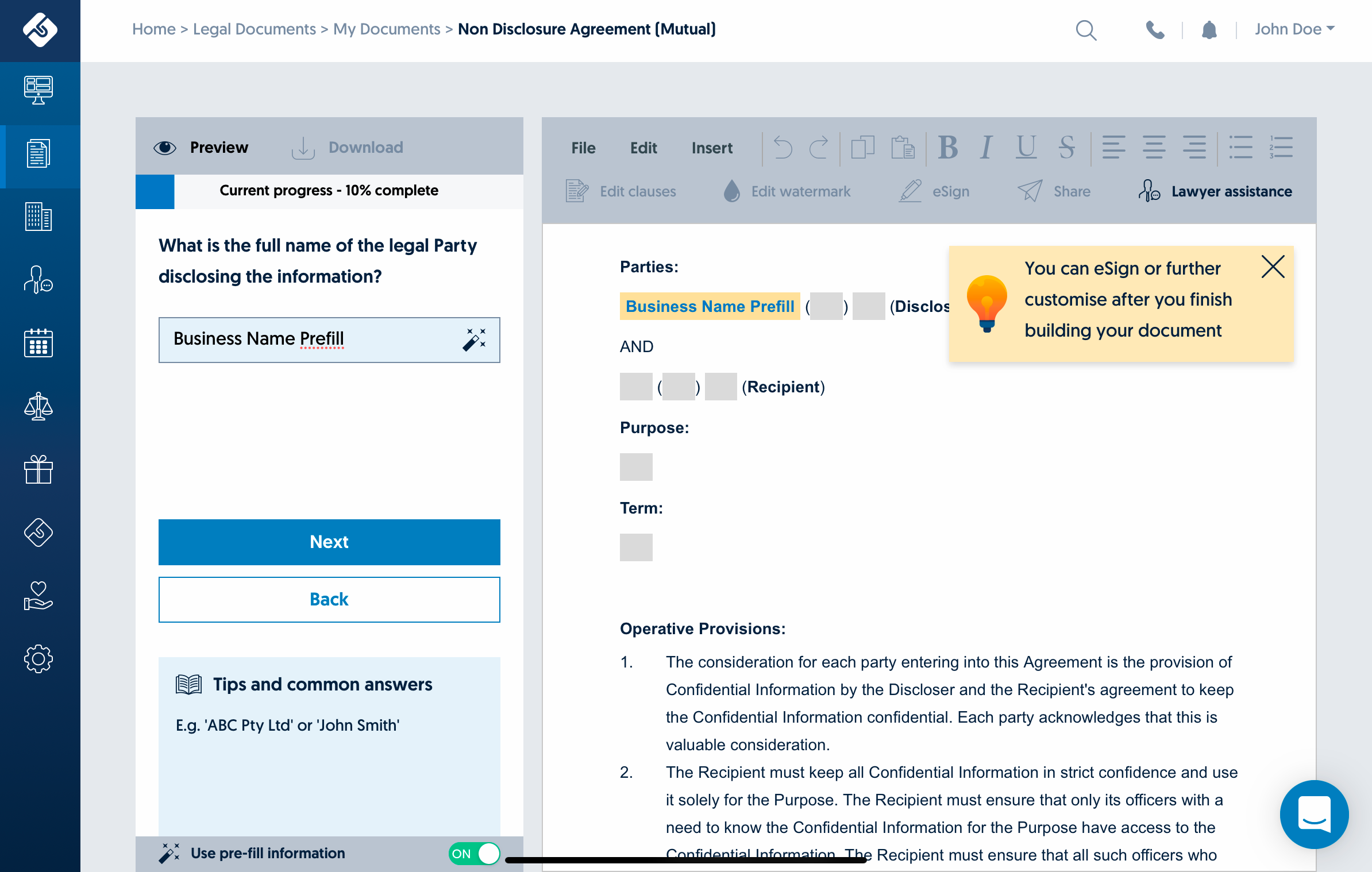Align text right
Viewport: 1372px width, 872px height.
coord(1194,148)
